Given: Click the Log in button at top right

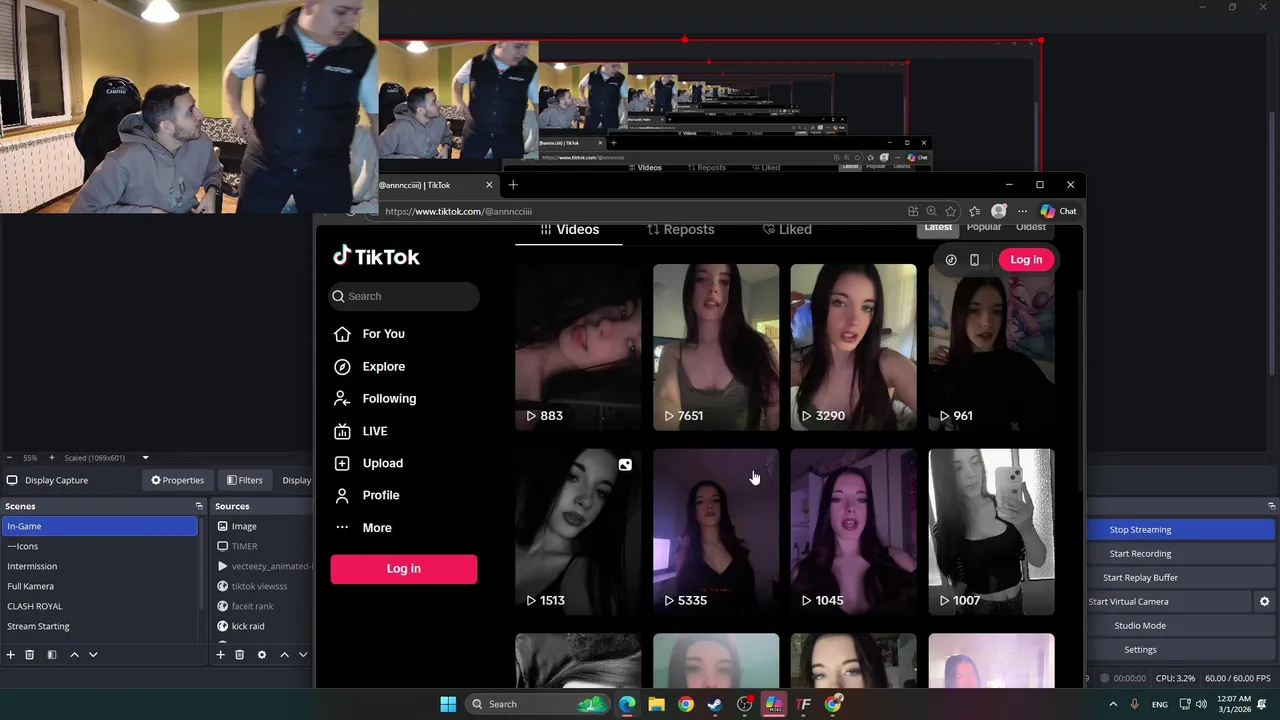Looking at the screenshot, I should pos(1026,260).
